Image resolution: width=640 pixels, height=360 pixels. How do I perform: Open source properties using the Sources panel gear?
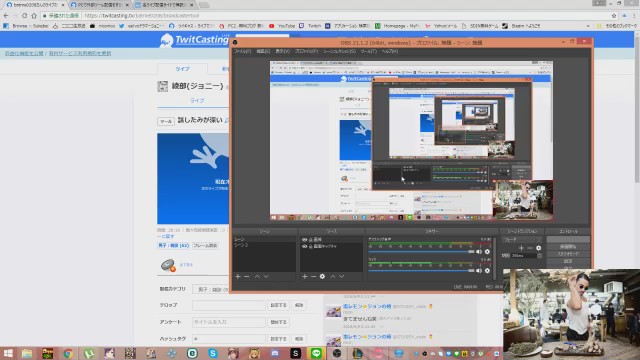(322, 277)
